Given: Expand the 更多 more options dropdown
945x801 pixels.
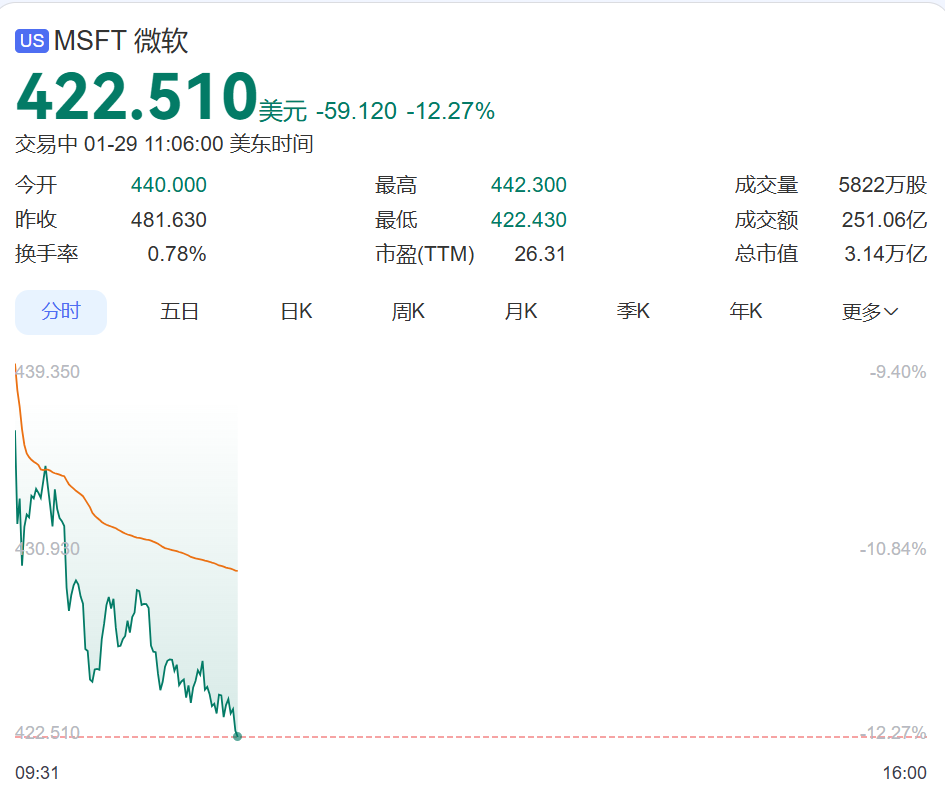Looking at the screenshot, I should pyautogui.click(x=870, y=312).
